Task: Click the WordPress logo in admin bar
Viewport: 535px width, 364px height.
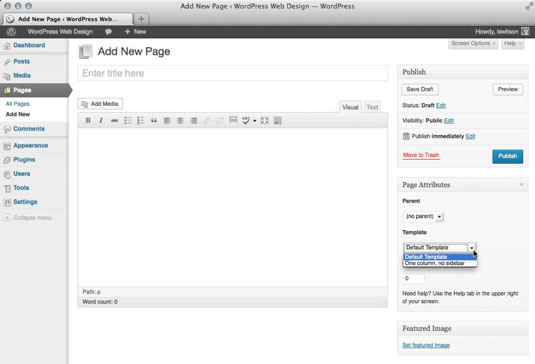Action: click(11, 32)
